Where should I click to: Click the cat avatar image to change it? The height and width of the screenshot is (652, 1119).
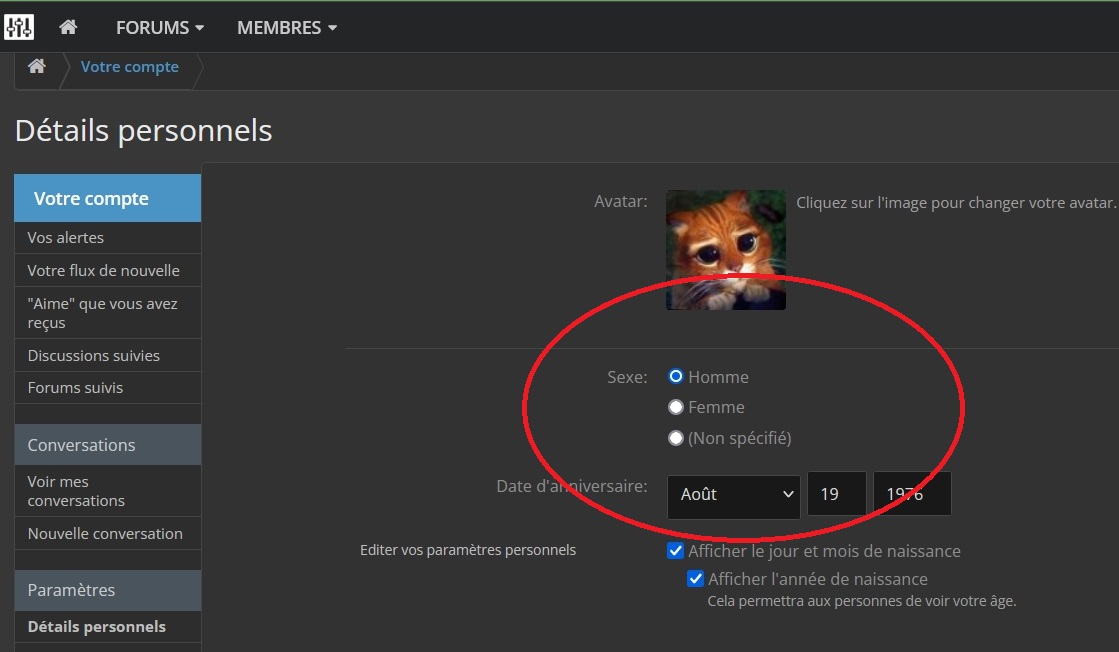click(x=725, y=250)
